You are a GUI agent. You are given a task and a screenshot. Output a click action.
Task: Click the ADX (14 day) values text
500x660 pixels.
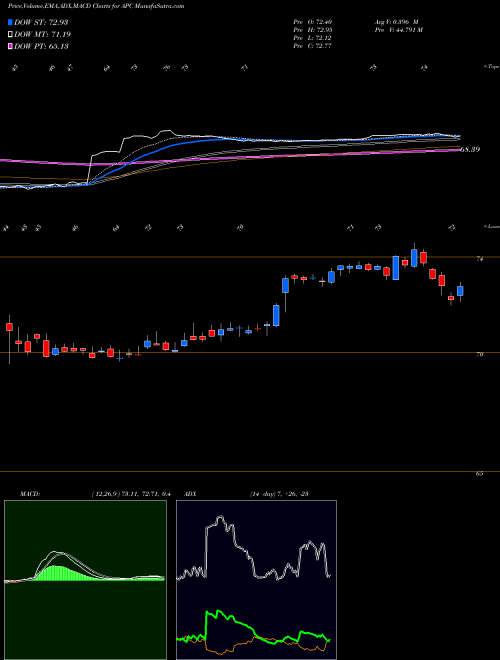277,494
